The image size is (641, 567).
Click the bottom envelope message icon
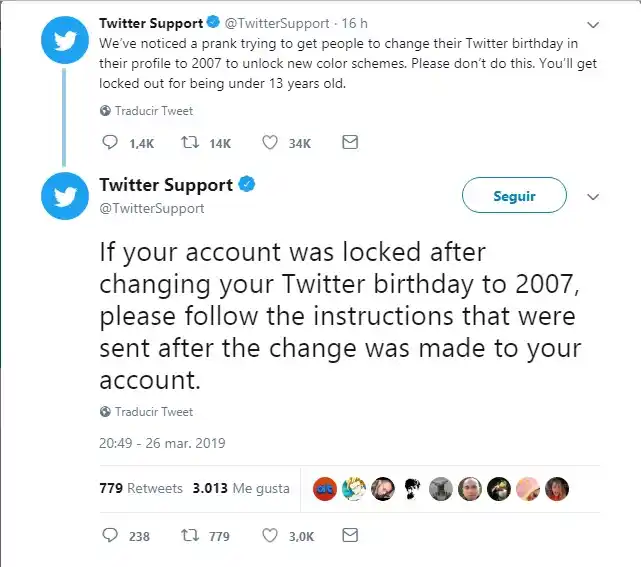click(x=349, y=536)
